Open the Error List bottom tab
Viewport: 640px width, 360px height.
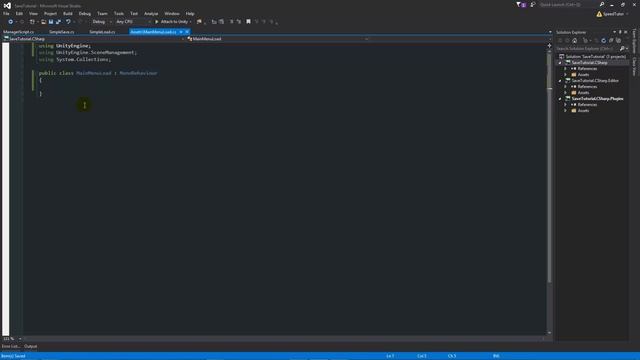point(10,346)
